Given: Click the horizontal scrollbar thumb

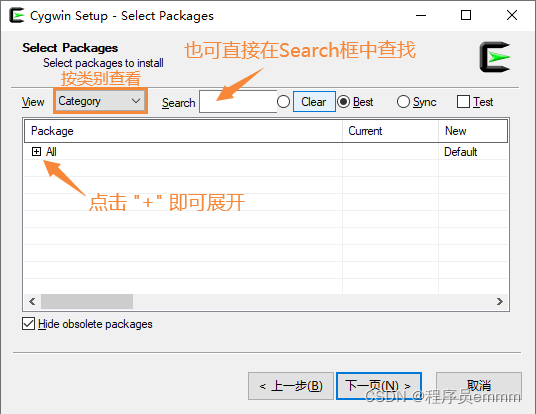Looking at the screenshot, I should pos(87,301).
